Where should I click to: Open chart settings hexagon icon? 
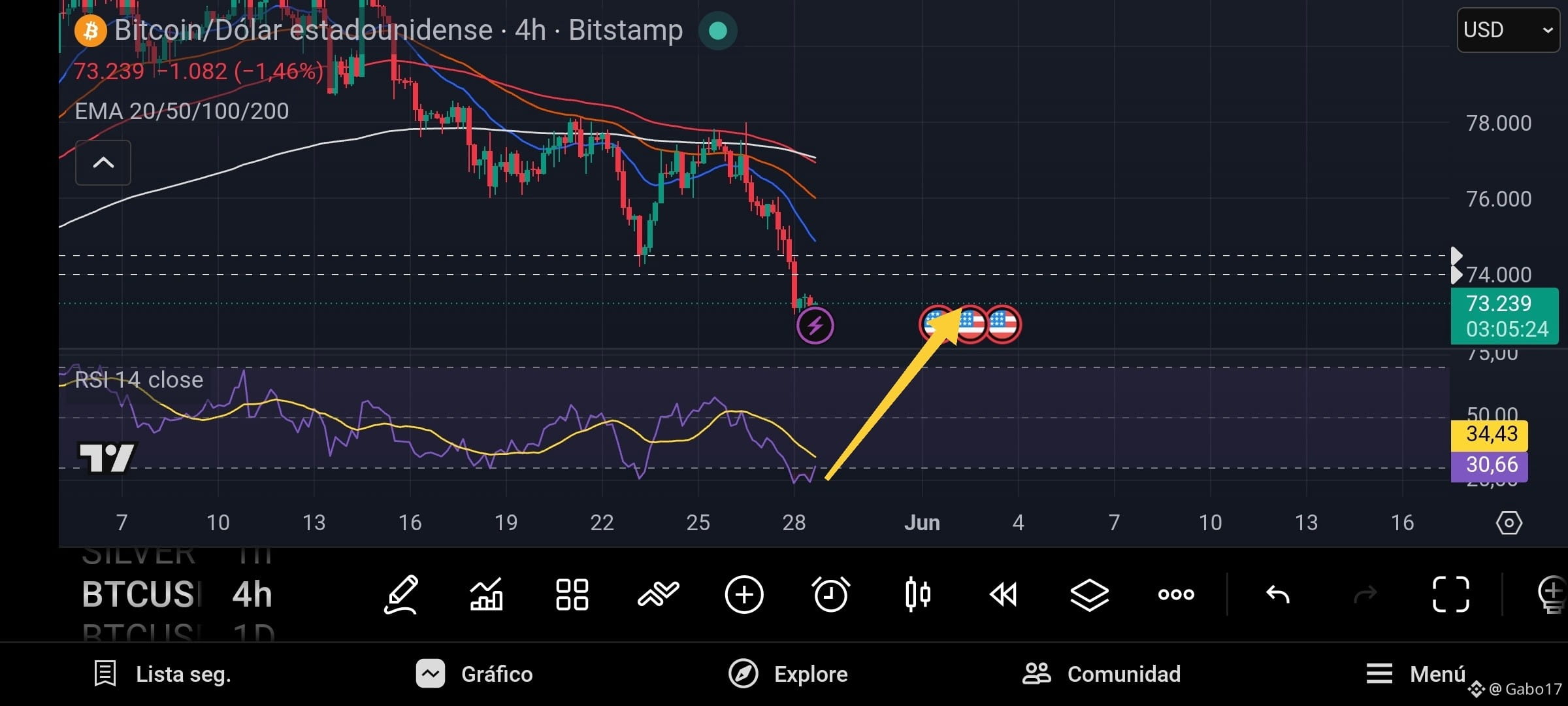(1509, 523)
